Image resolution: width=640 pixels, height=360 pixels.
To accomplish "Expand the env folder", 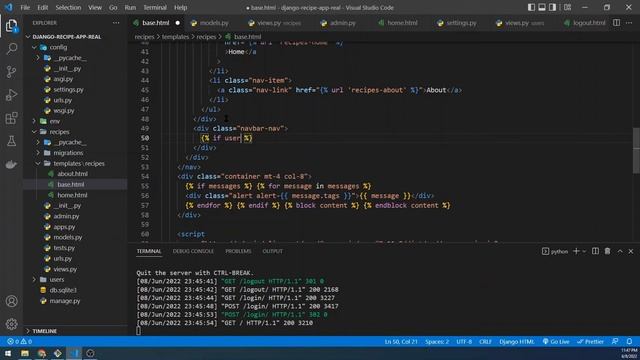I will [54, 121].
